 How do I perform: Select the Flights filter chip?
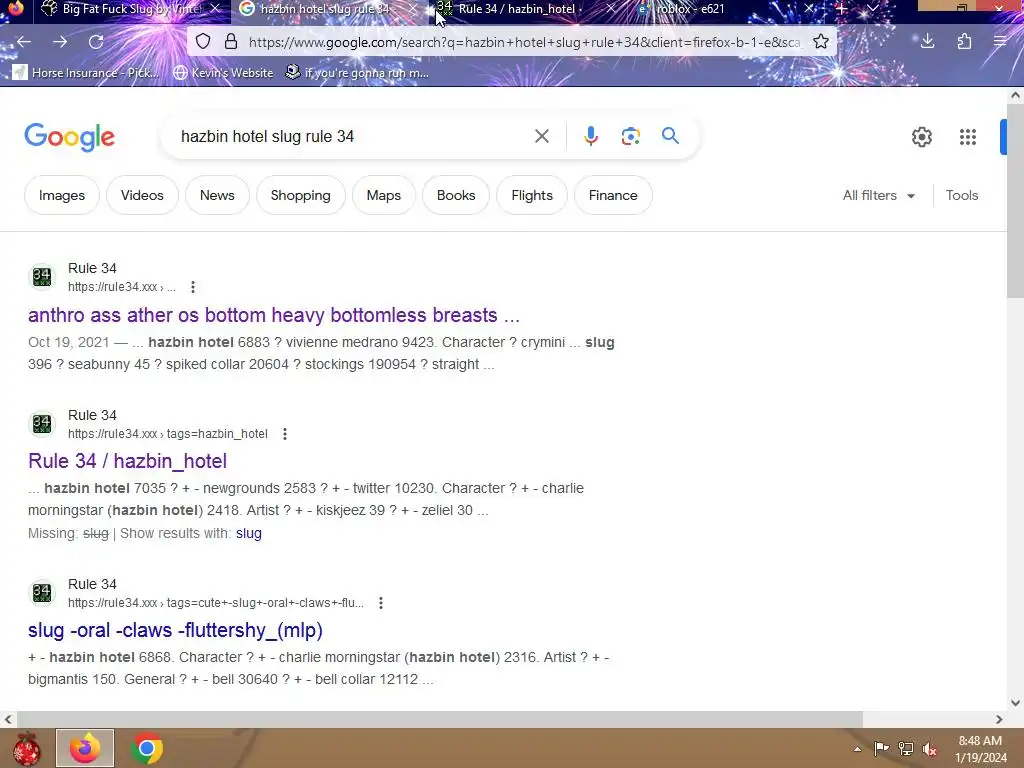point(532,195)
